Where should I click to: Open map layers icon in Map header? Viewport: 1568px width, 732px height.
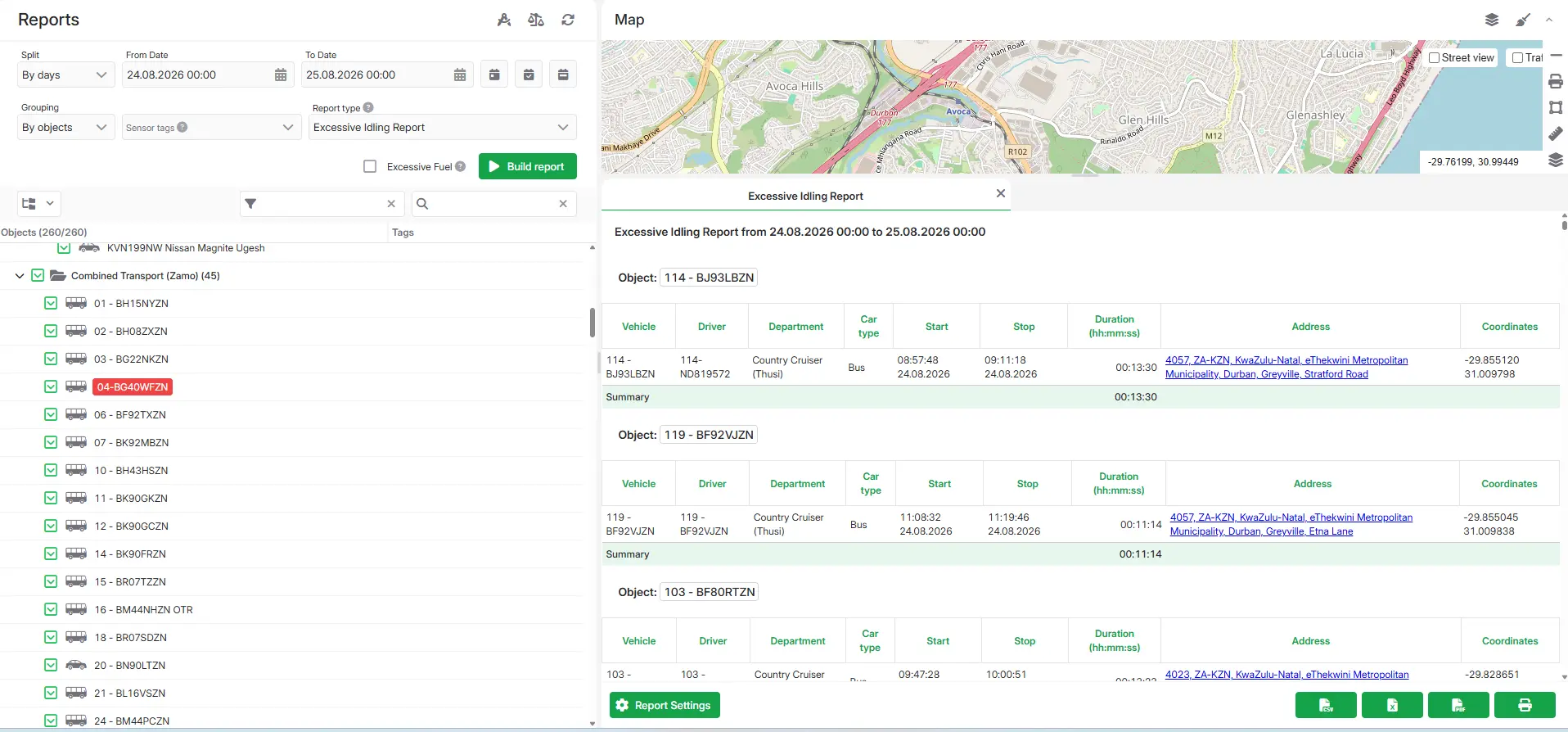pos(1492,20)
